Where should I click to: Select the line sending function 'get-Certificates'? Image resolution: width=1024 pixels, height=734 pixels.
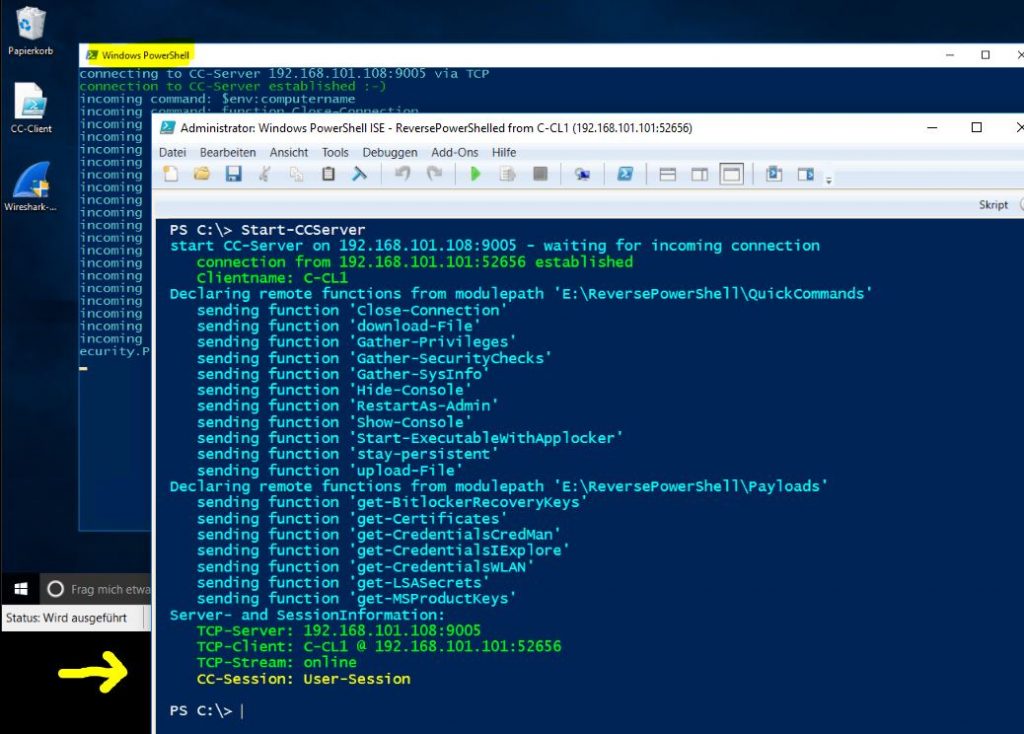pos(352,519)
